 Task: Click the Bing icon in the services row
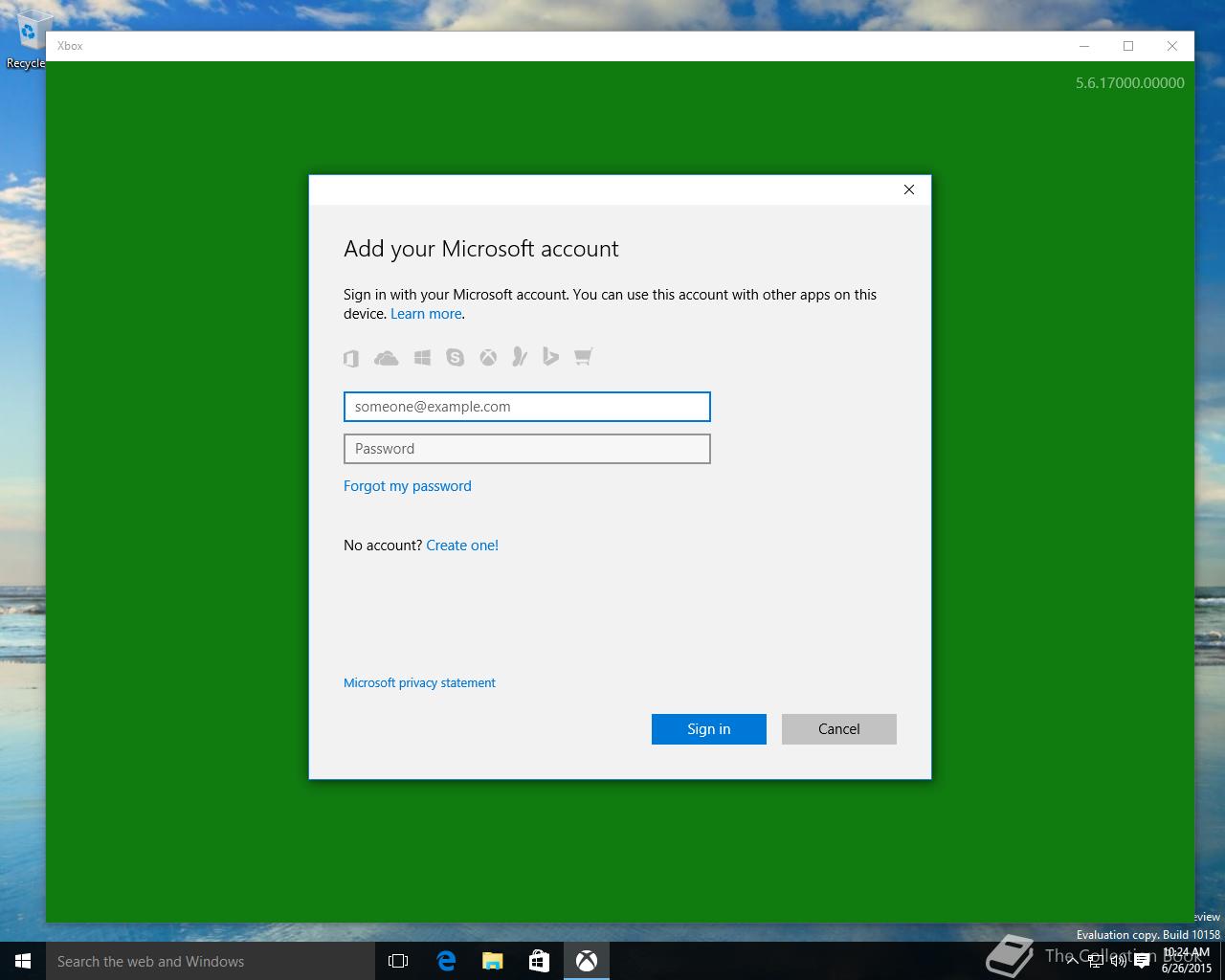[x=550, y=357]
